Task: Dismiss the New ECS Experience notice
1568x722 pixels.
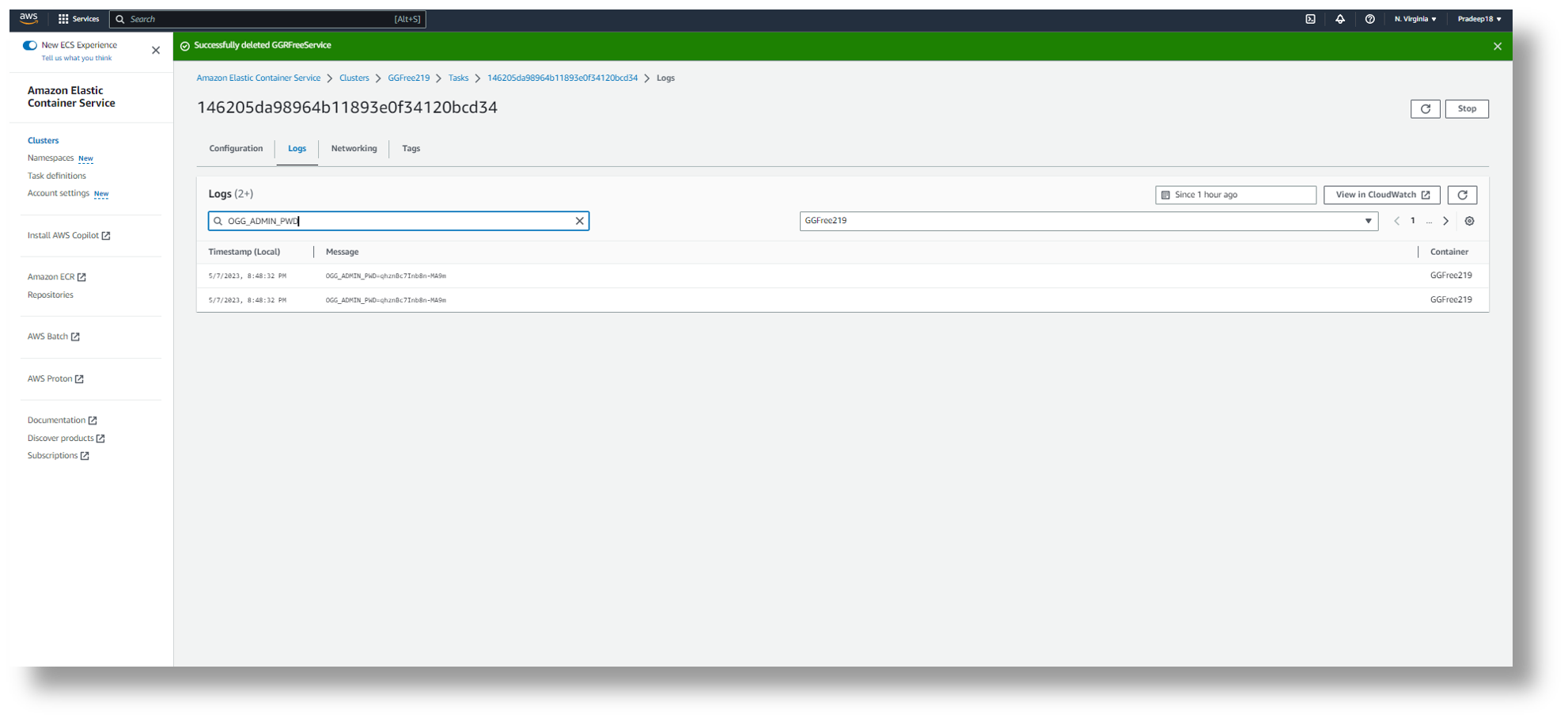Action: [156, 51]
